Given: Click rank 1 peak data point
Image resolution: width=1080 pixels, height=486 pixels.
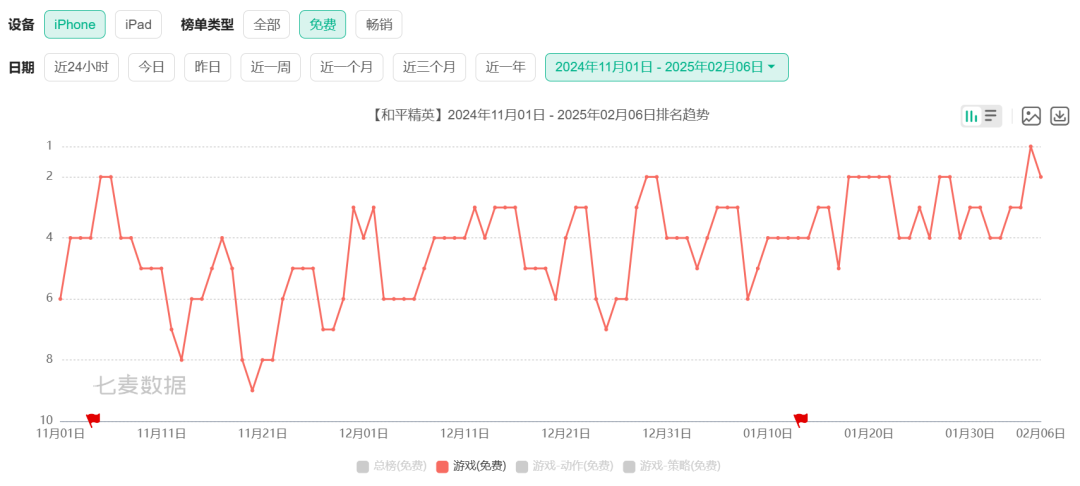Looking at the screenshot, I should pyautogui.click(x=1030, y=147).
